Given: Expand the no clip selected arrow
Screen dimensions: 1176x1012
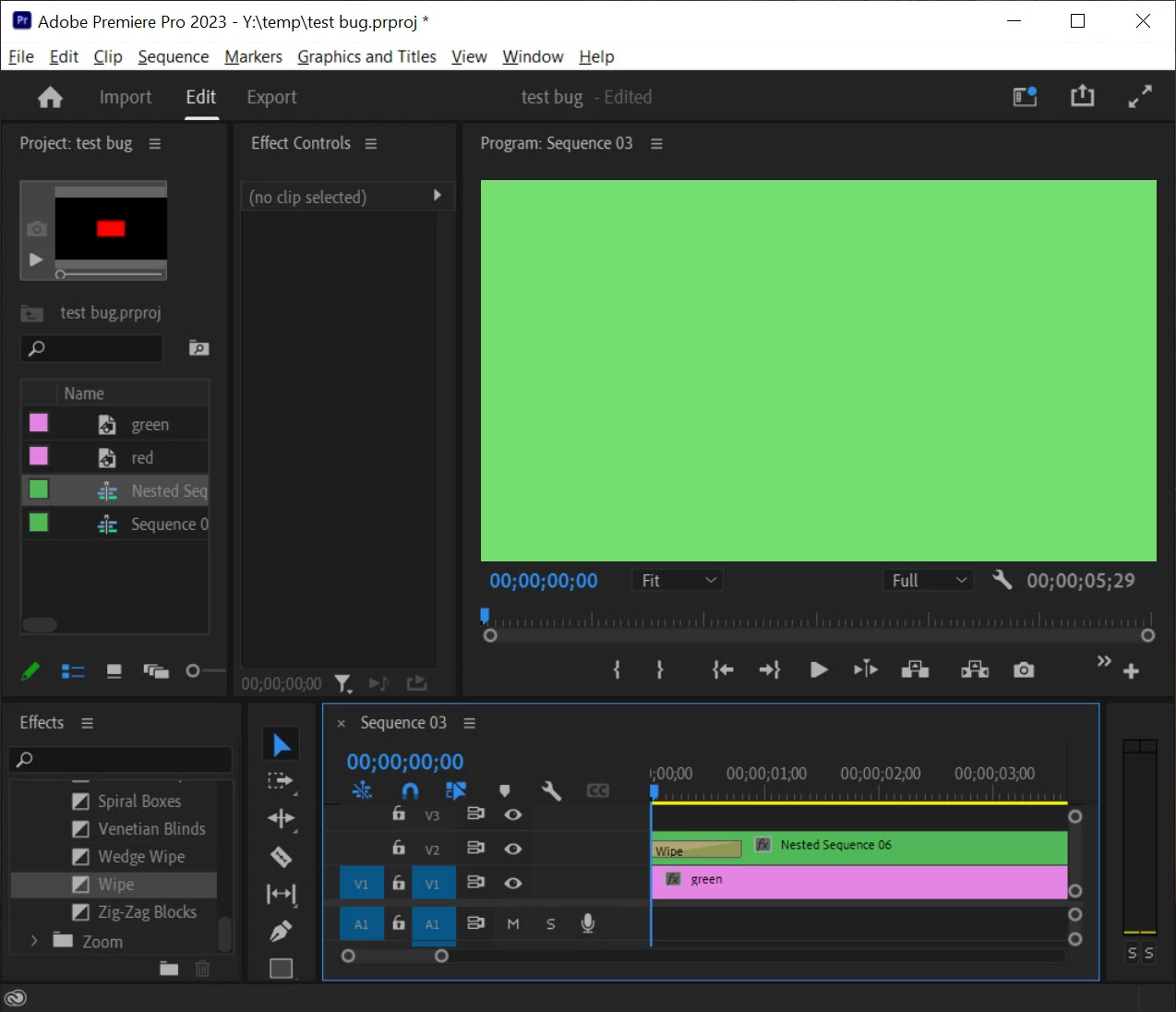Looking at the screenshot, I should (x=438, y=196).
